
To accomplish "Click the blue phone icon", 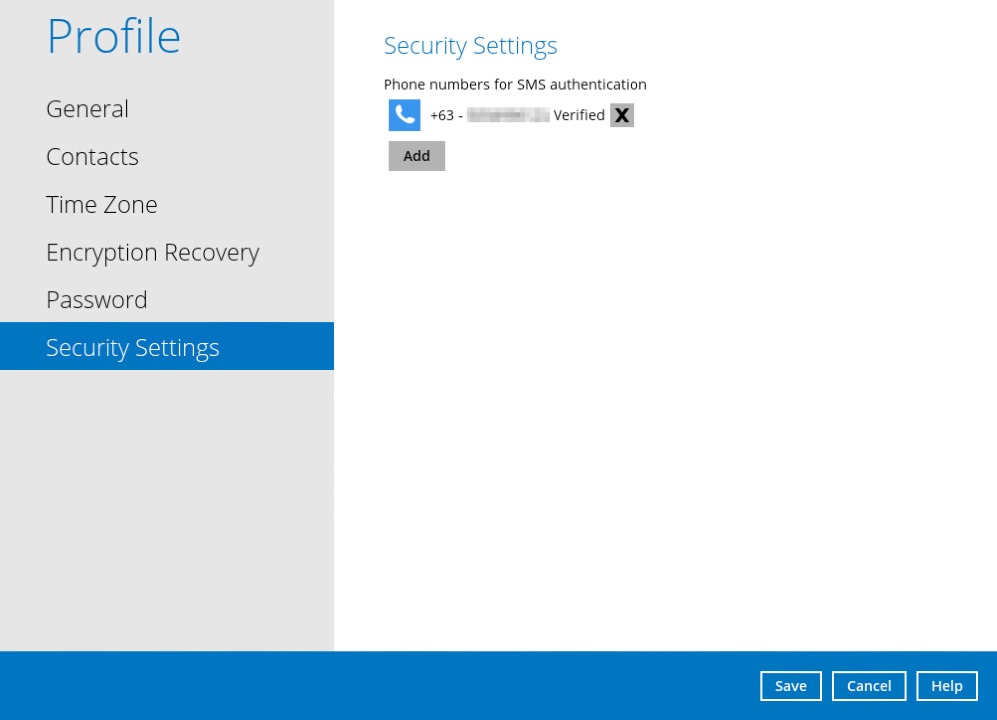I will [x=404, y=115].
